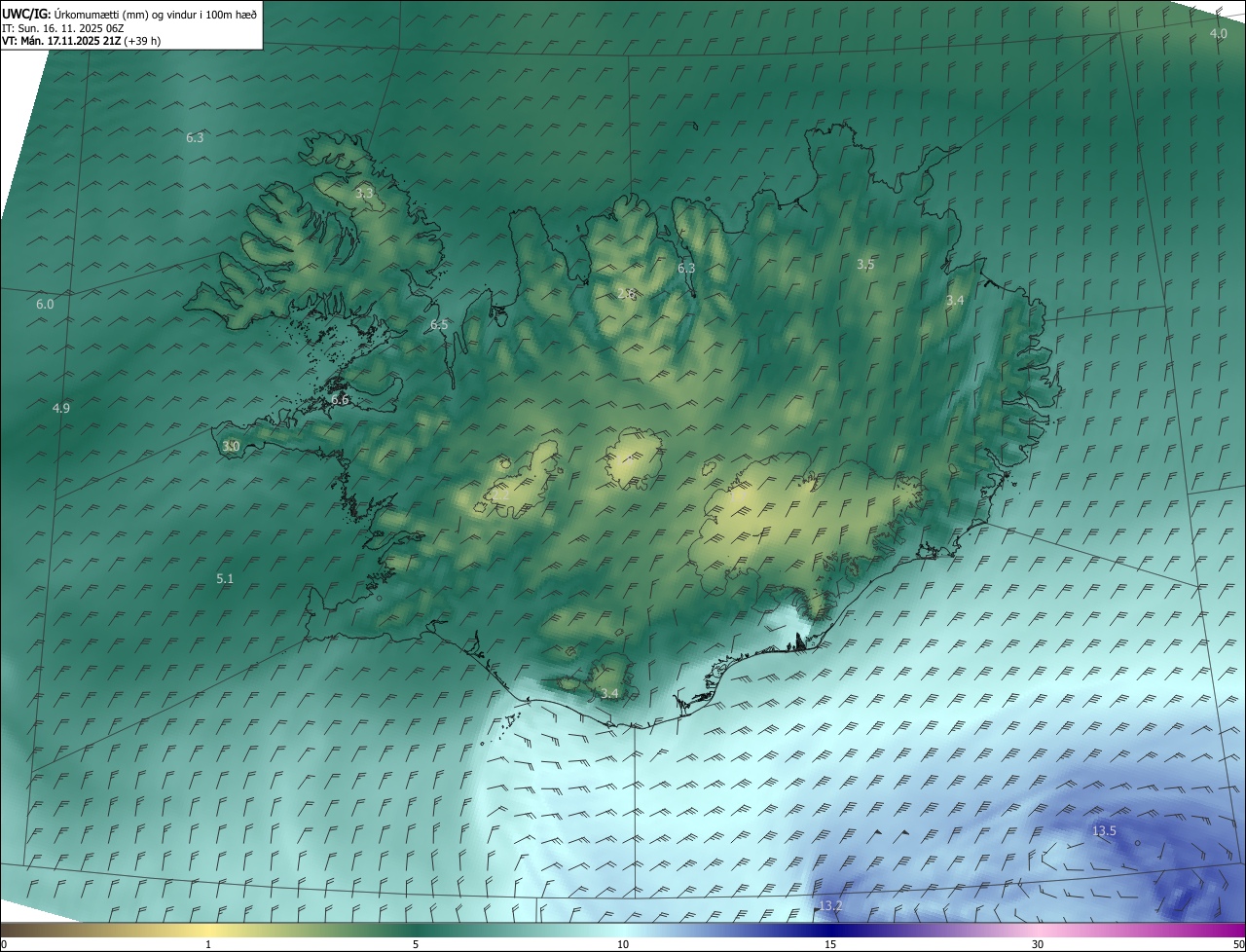The height and width of the screenshot is (952, 1246).
Task: Click the 6.3 value over the northwestern sea
Action: (195, 137)
